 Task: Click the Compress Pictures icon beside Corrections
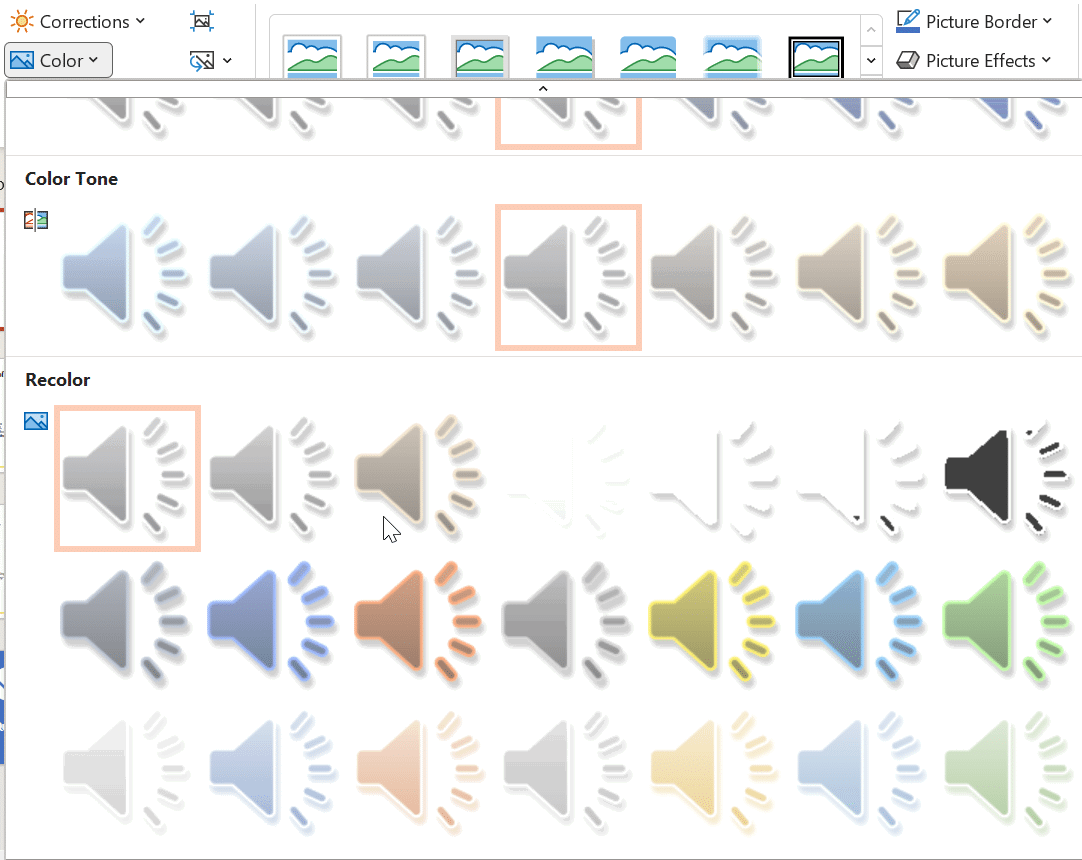202,21
